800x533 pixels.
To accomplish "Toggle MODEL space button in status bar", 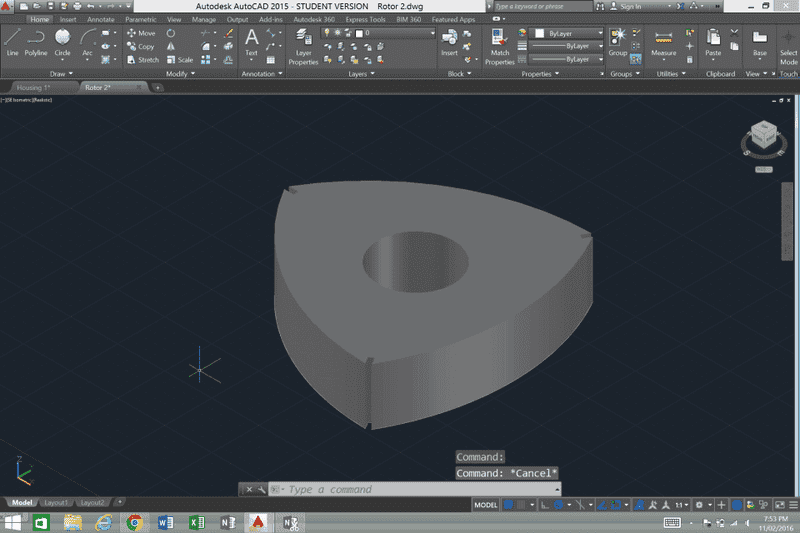I will pyautogui.click(x=486, y=505).
